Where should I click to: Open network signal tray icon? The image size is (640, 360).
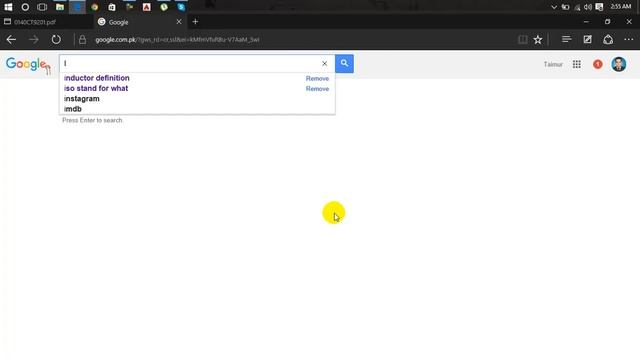pos(577,7)
